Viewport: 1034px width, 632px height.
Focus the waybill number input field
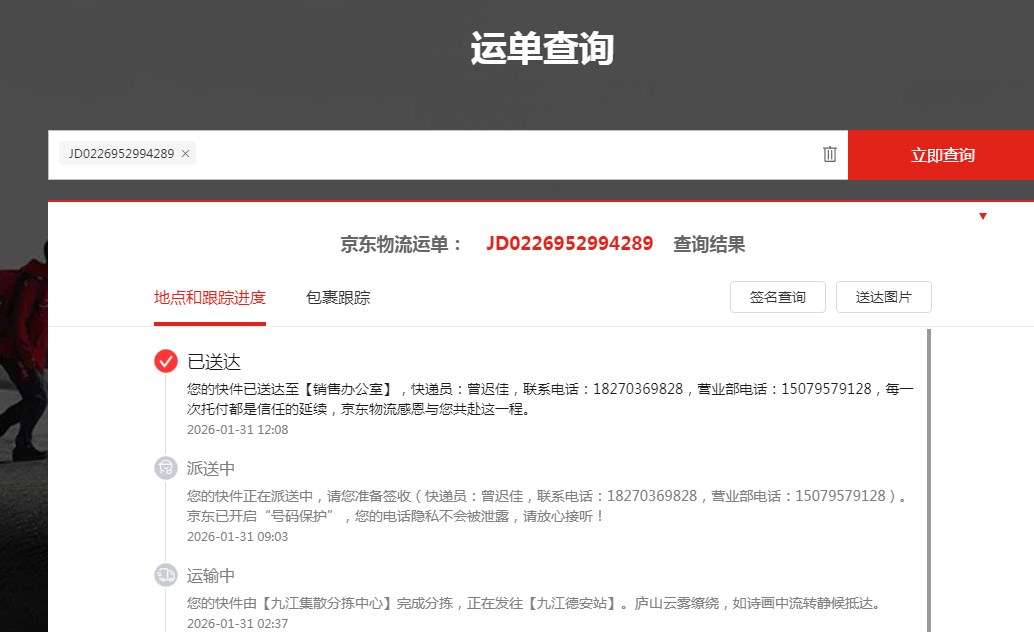500,155
